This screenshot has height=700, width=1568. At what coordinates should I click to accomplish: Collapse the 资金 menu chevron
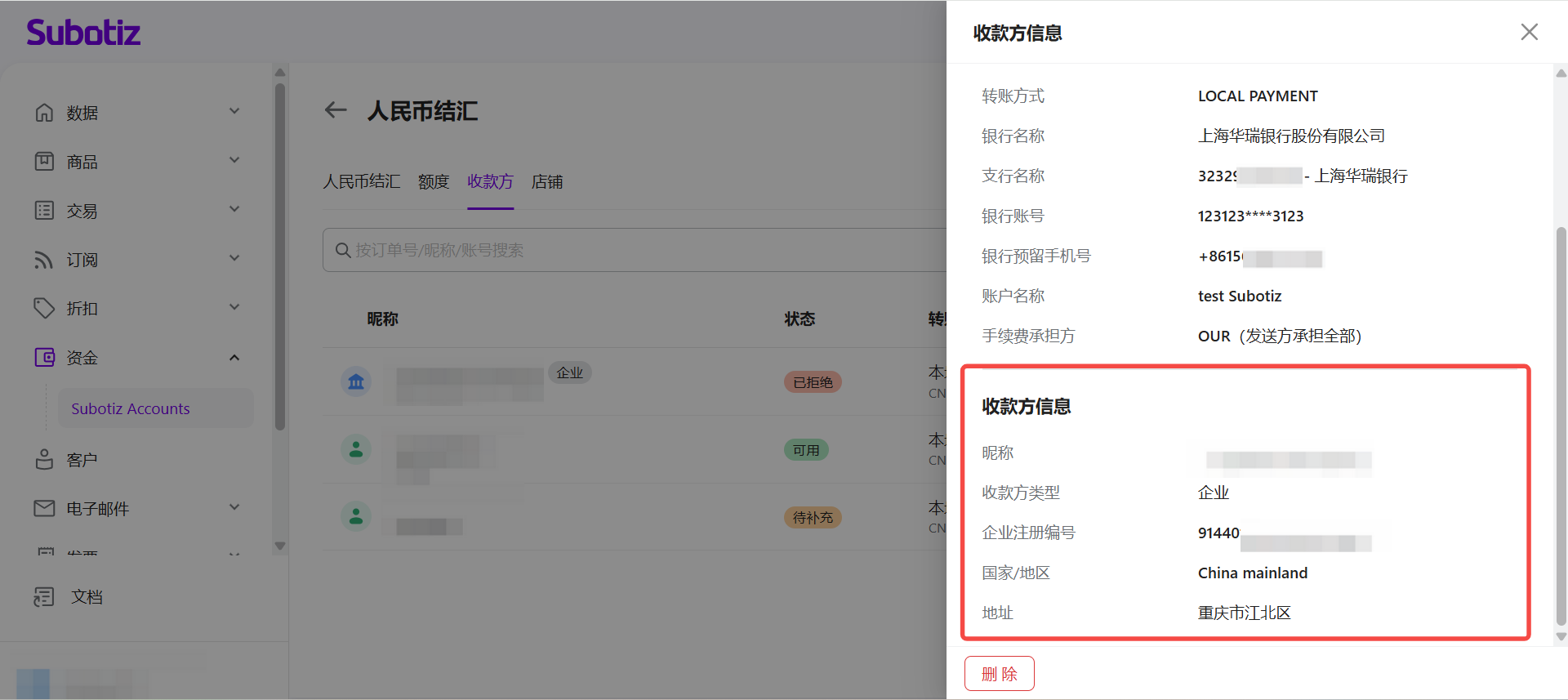pyautogui.click(x=234, y=358)
